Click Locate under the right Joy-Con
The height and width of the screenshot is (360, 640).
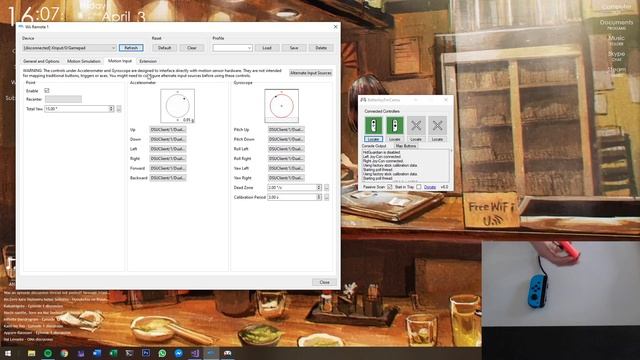click(395, 139)
